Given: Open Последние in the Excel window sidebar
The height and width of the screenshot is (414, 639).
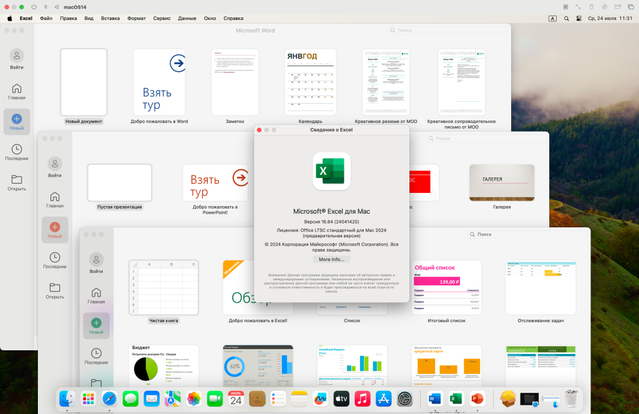Looking at the screenshot, I should pos(96,356).
